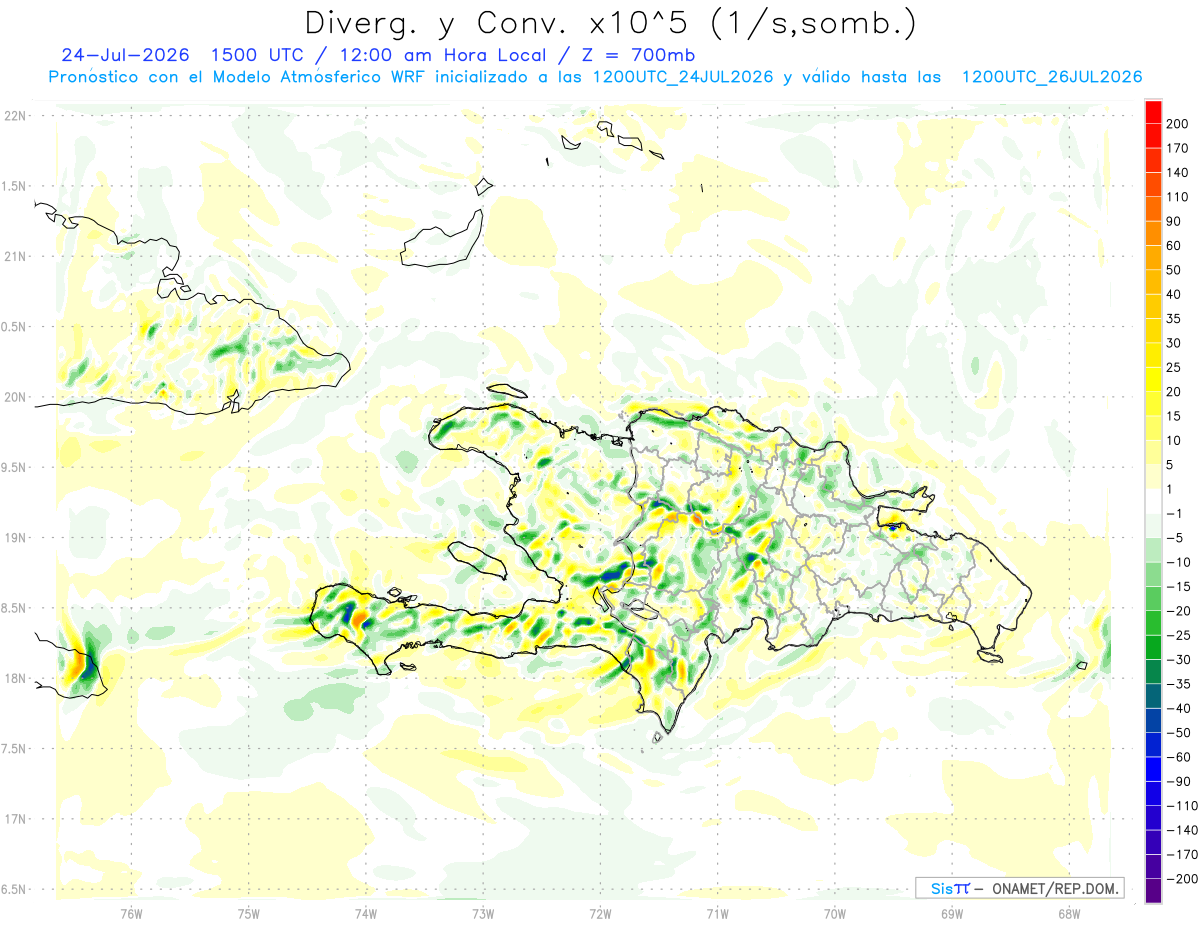This screenshot has height=927, width=1200.
Task: Click the longitude label "68W"
Action: coord(1069,914)
